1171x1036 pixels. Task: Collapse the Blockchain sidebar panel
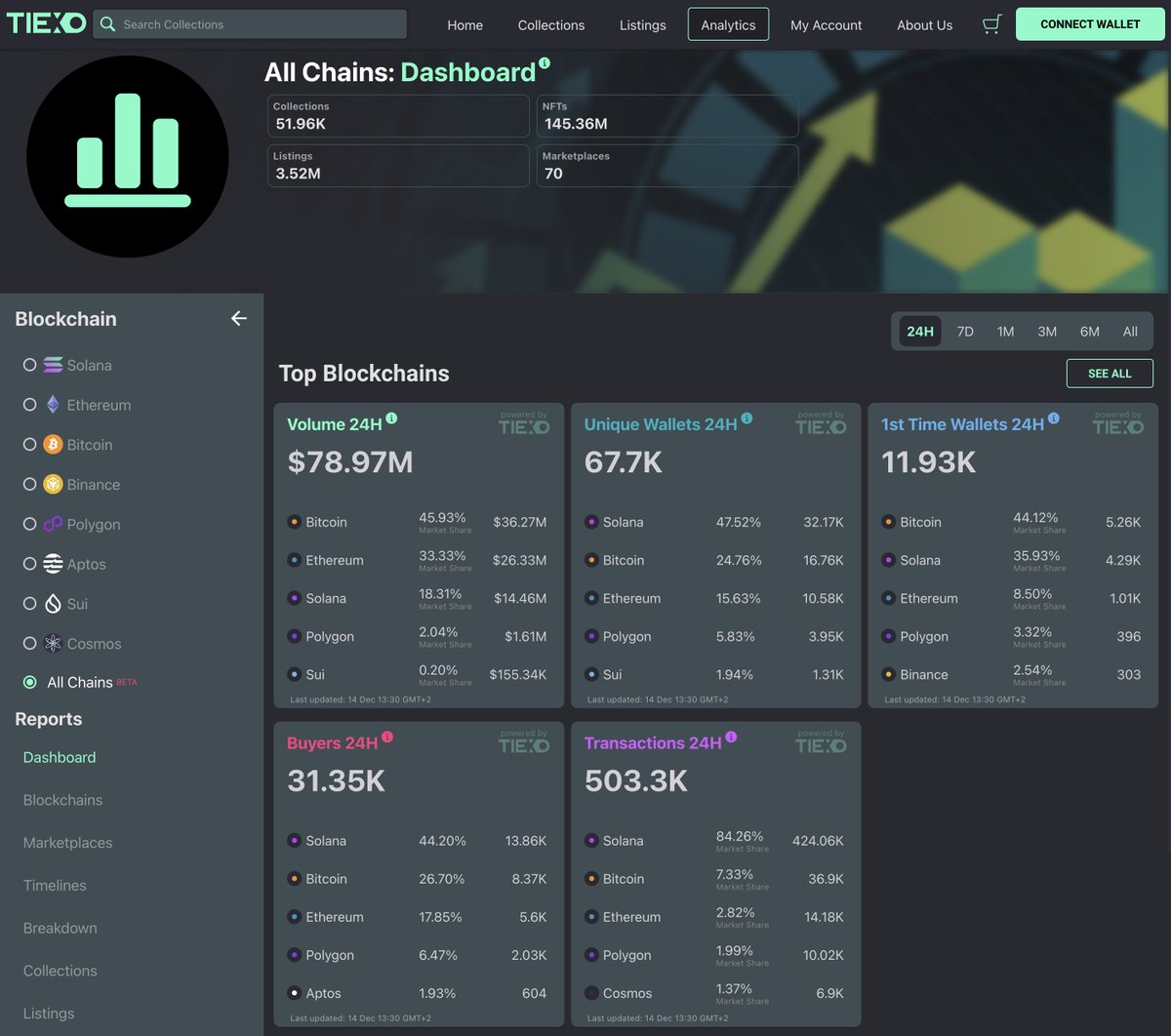pos(238,318)
